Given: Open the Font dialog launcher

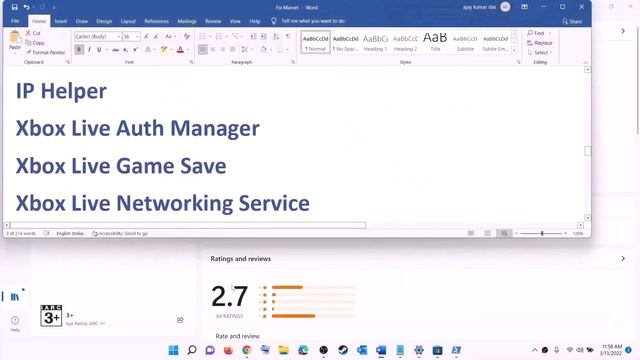Looking at the screenshot, I should (191, 62).
